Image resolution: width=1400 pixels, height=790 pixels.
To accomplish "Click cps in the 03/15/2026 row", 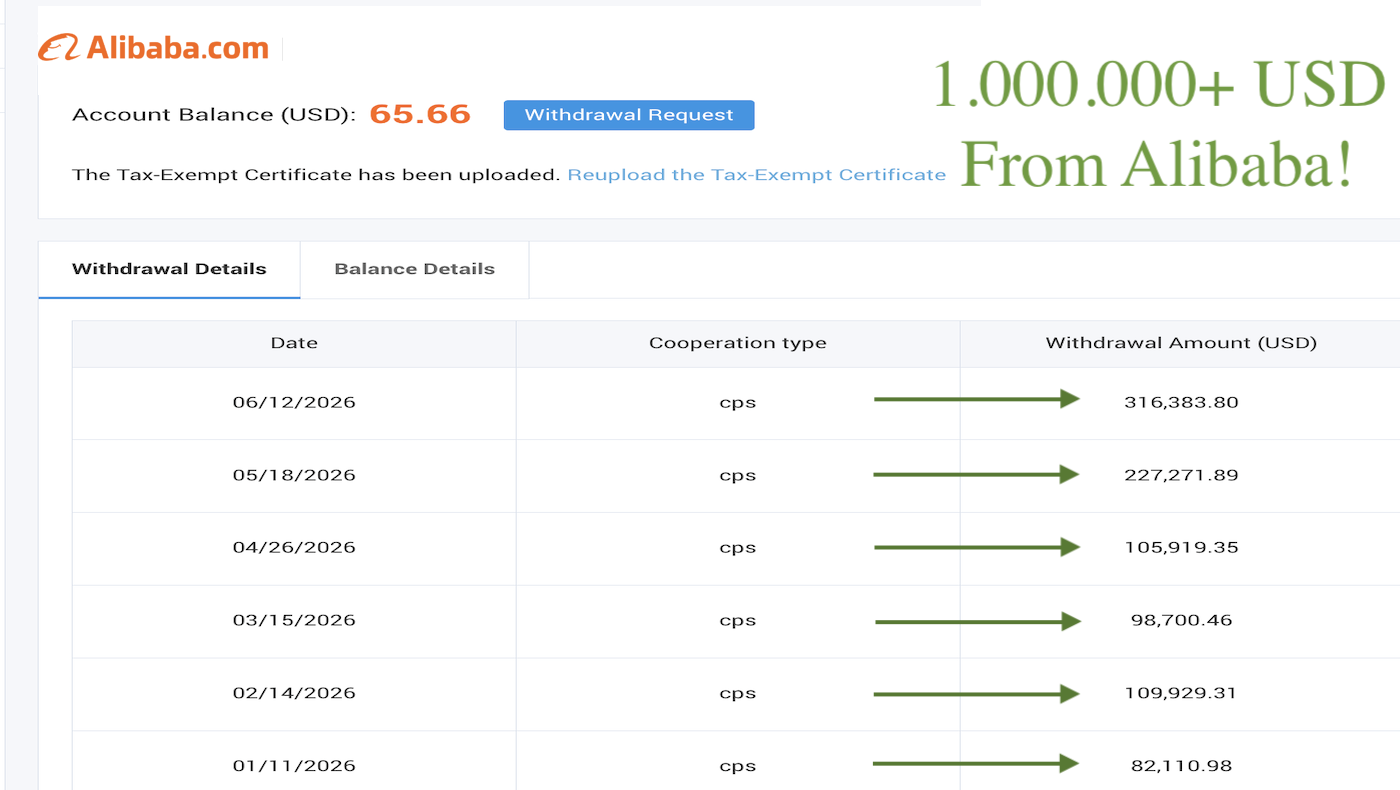I will pos(738,621).
